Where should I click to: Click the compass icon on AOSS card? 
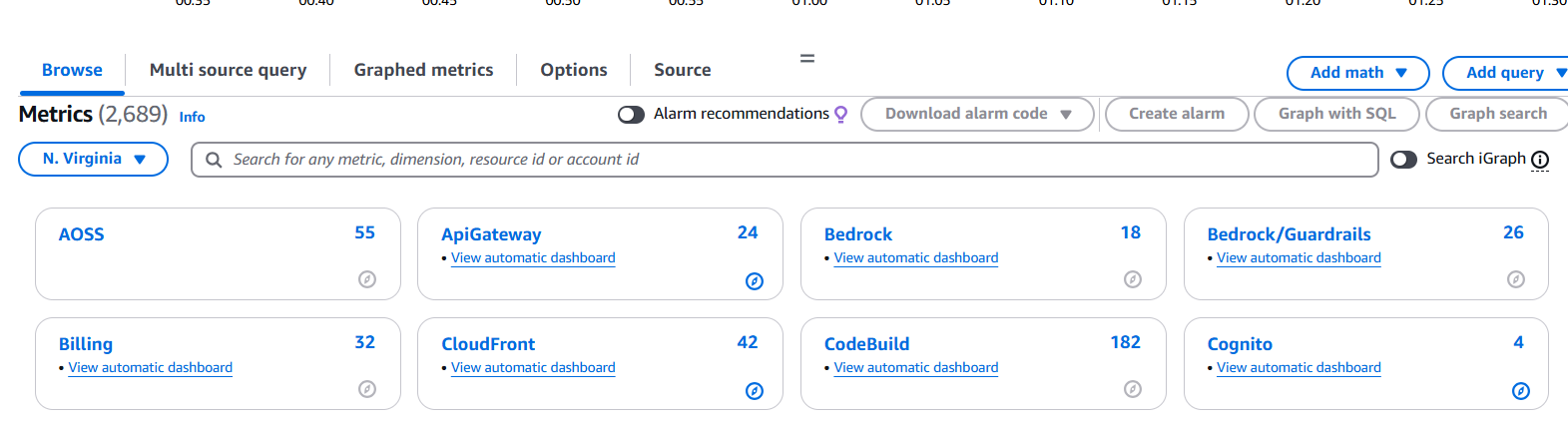[x=367, y=279]
